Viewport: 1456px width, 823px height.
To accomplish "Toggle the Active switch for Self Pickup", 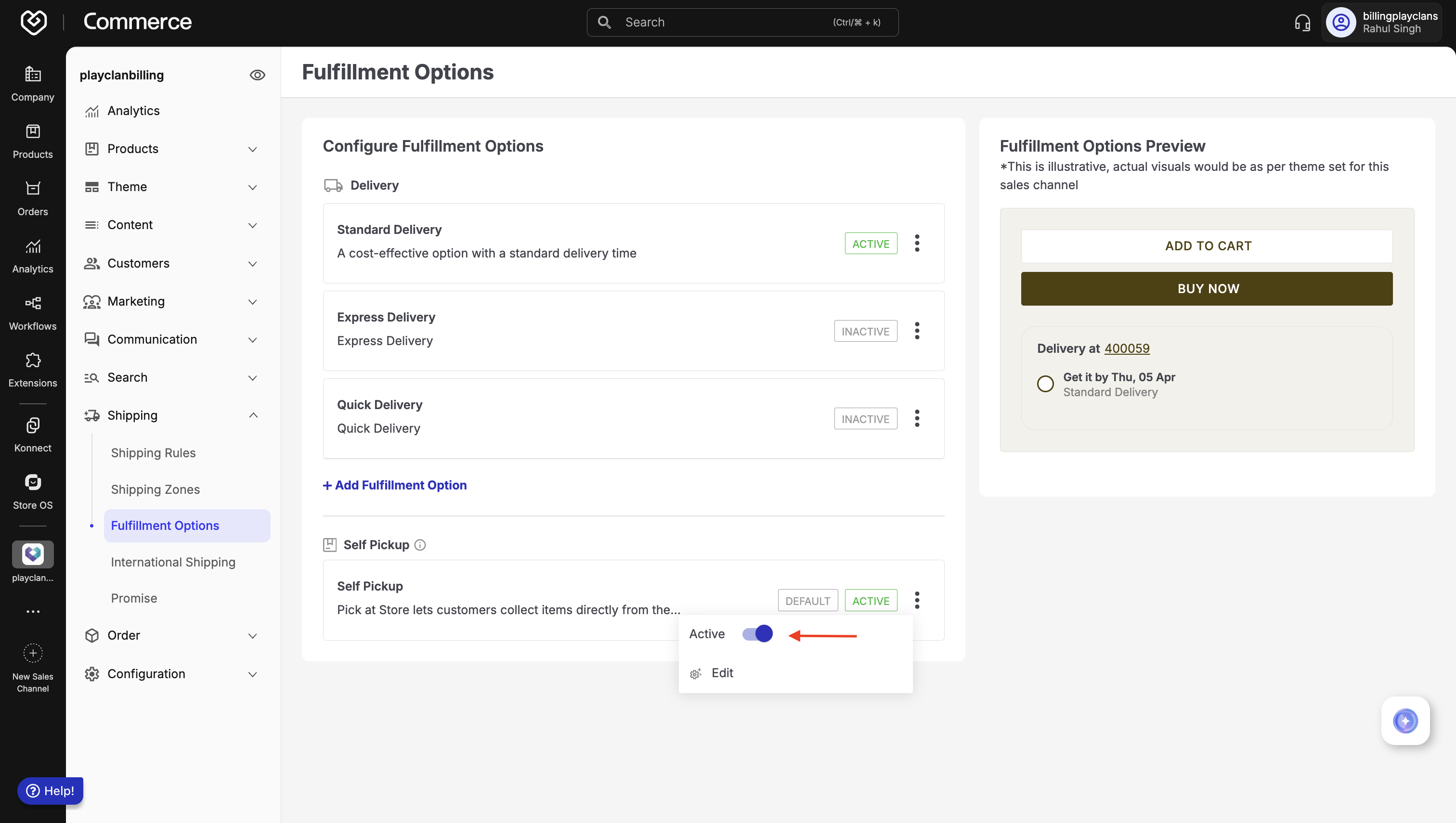I will click(757, 634).
